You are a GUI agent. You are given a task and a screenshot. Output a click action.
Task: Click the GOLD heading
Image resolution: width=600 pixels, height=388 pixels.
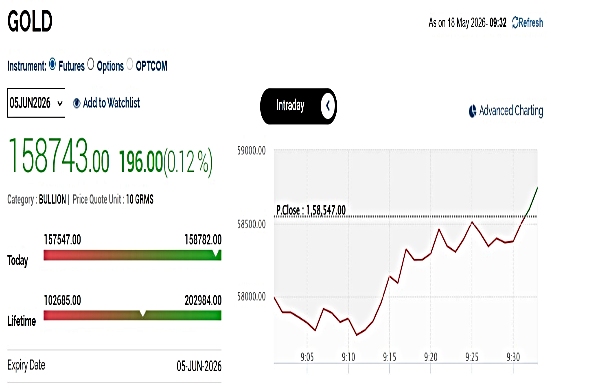(30, 21)
